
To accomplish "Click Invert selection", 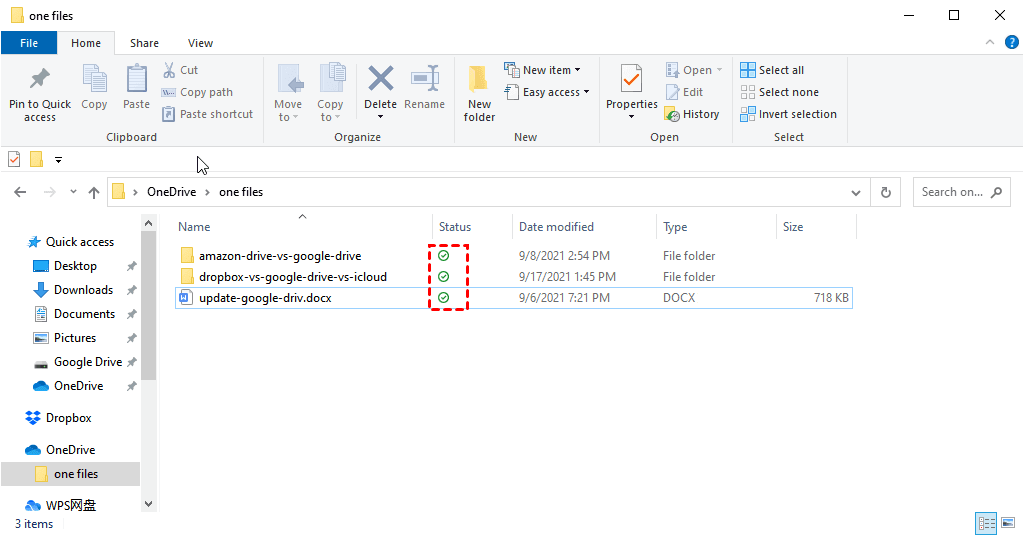I will tap(788, 114).
